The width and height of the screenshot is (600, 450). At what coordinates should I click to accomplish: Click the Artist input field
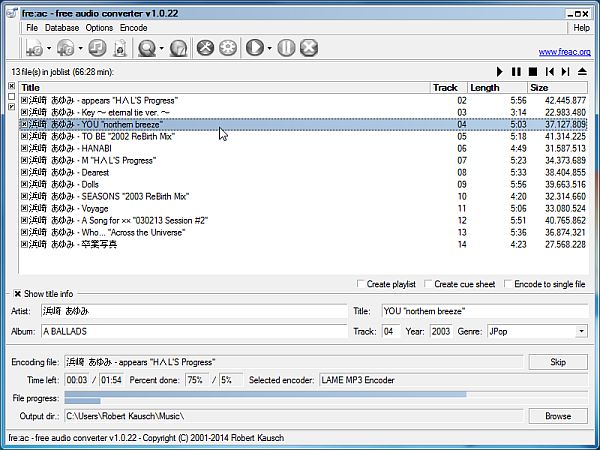194,311
